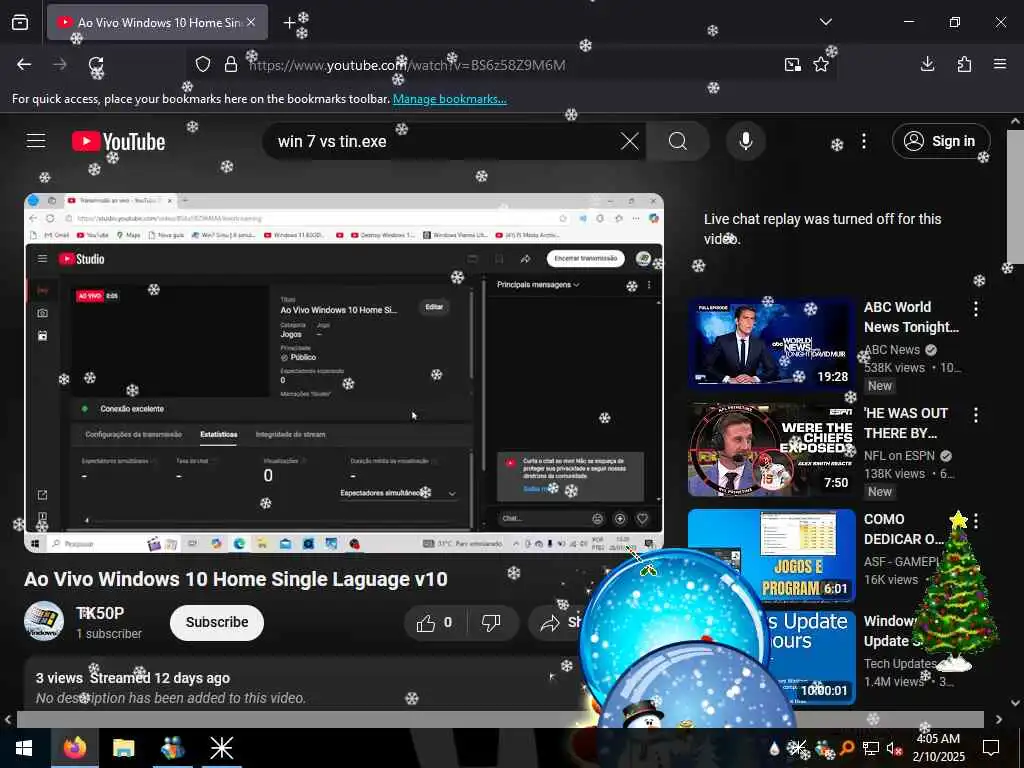
Task: Click the horizontal page scrollbar
Action: coord(500,719)
